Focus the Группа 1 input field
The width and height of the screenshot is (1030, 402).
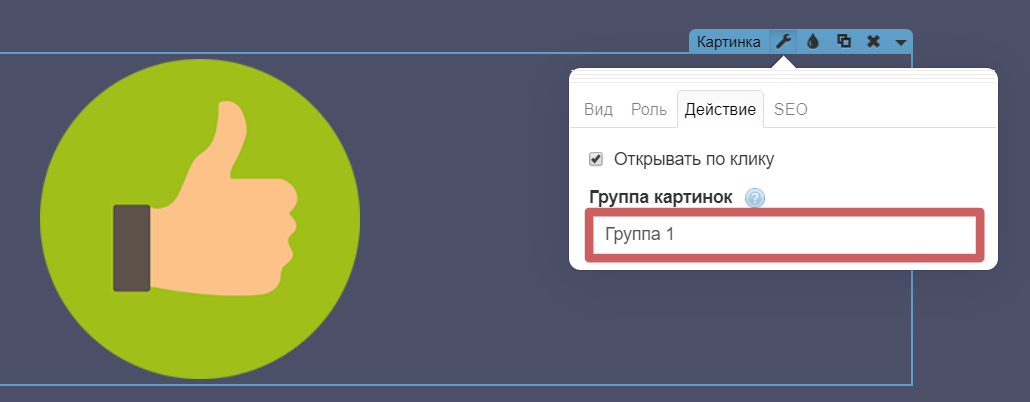click(x=784, y=236)
